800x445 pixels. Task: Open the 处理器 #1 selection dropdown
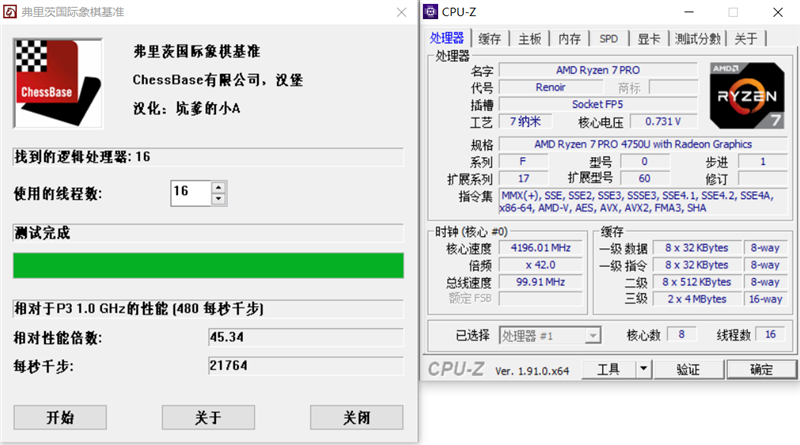[x=550, y=336]
